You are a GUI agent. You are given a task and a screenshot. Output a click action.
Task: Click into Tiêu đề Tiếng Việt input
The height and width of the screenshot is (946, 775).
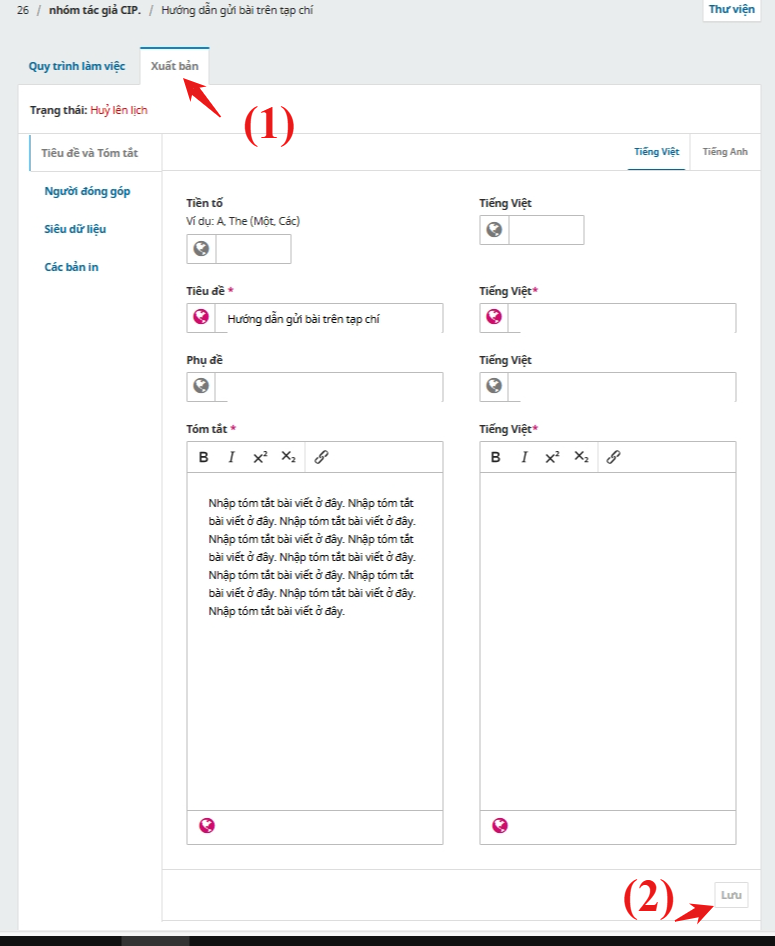622,318
